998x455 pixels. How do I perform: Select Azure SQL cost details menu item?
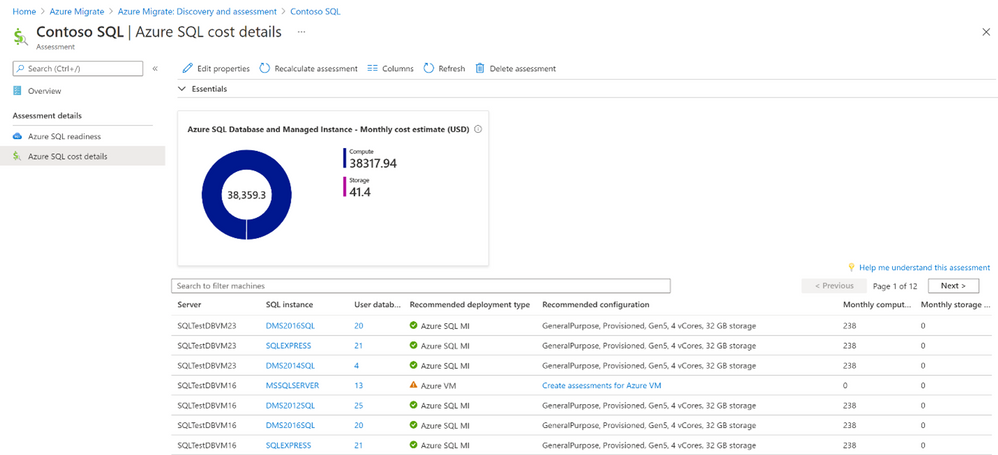tap(83, 157)
